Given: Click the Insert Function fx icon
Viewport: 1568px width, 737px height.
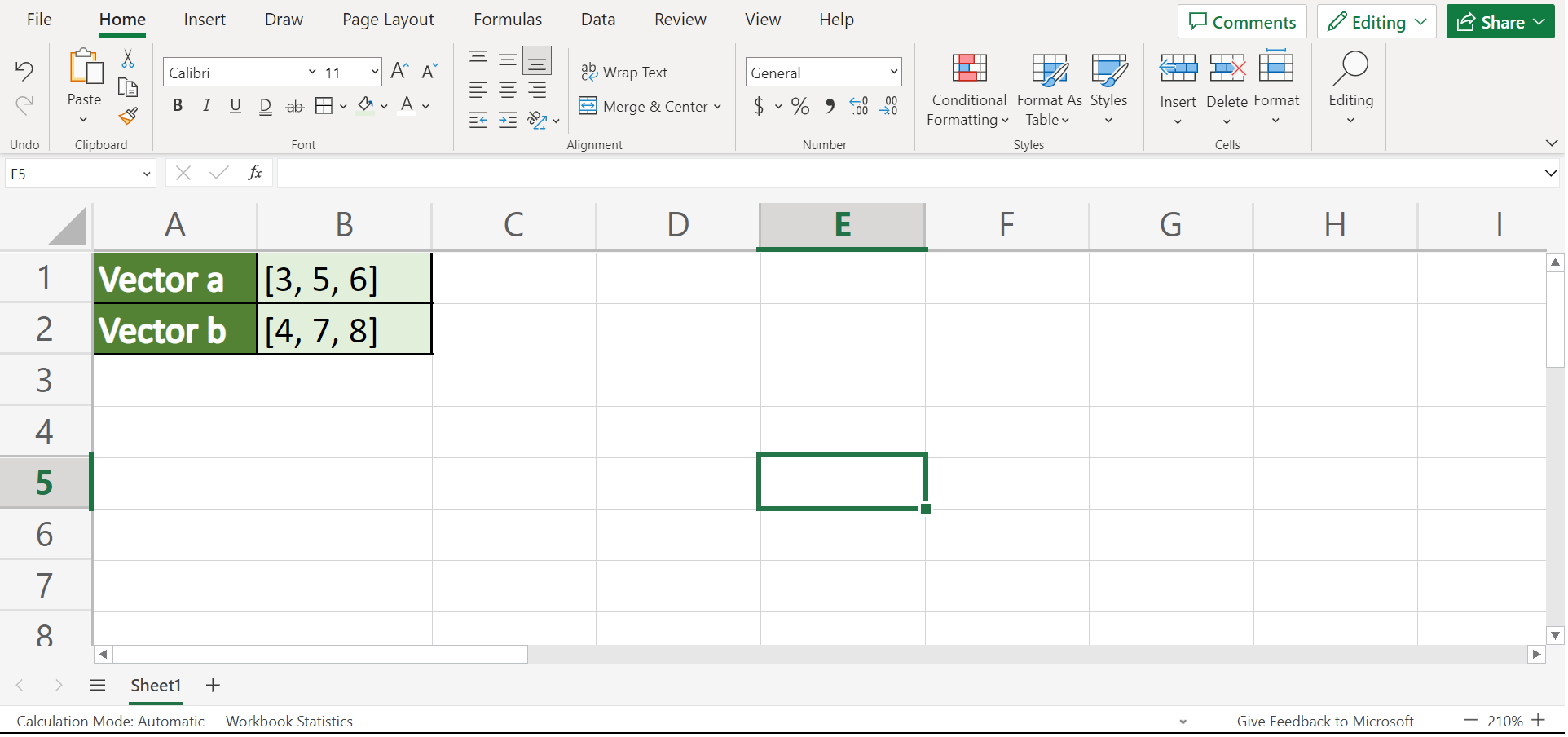Looking at the screenshot, I should (254, 173).
